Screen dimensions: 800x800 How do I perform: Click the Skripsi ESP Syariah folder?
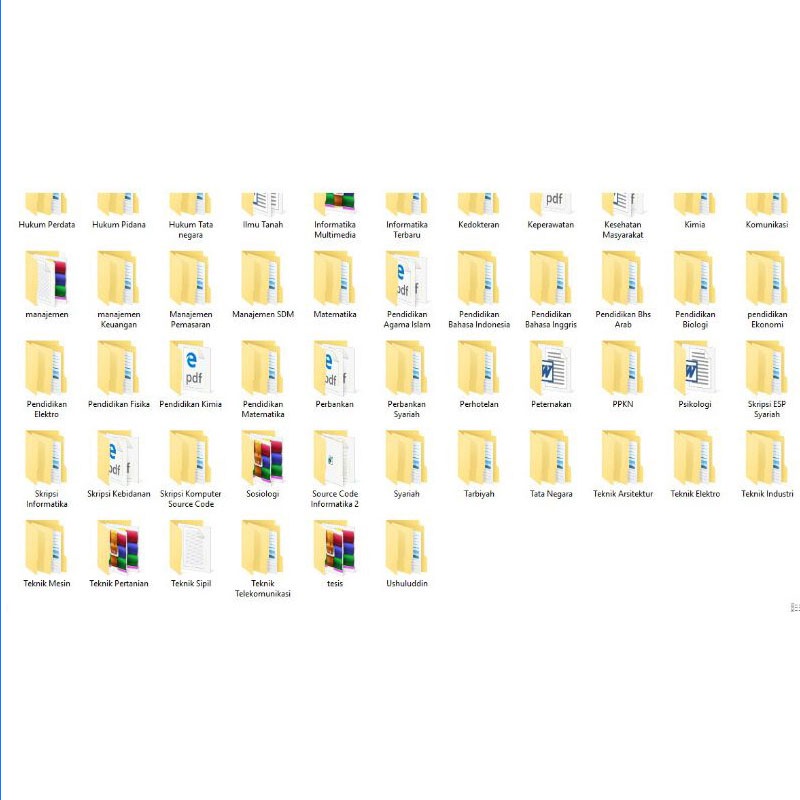[x=767, y=368]
